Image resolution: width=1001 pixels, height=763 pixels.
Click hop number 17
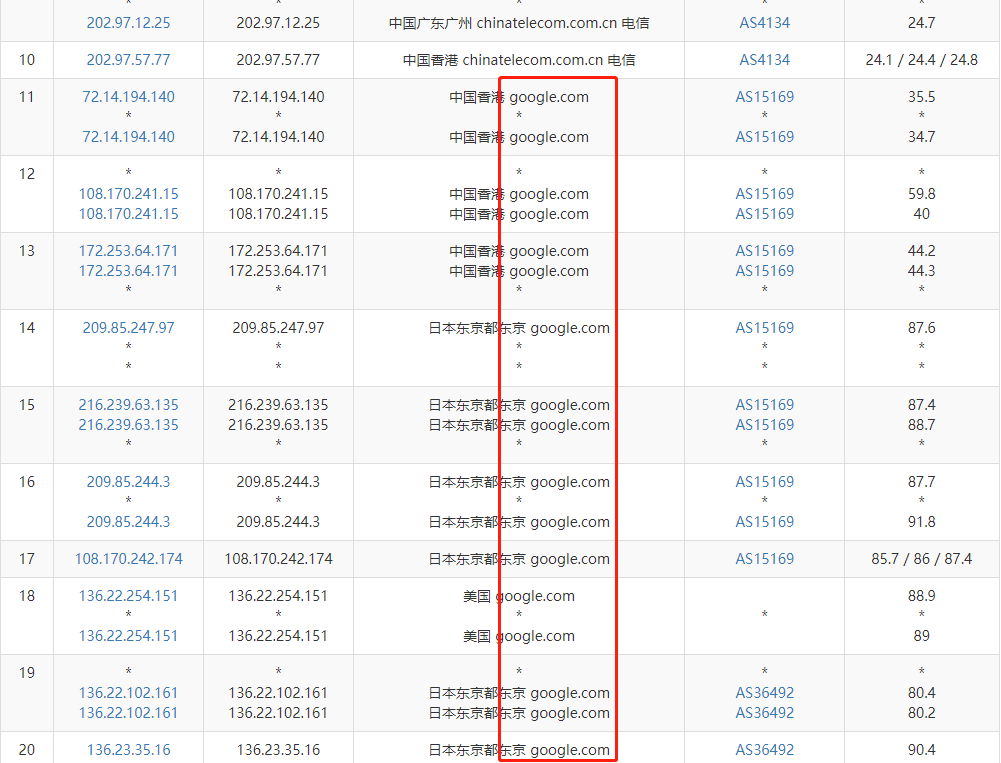tap(27, 559)
